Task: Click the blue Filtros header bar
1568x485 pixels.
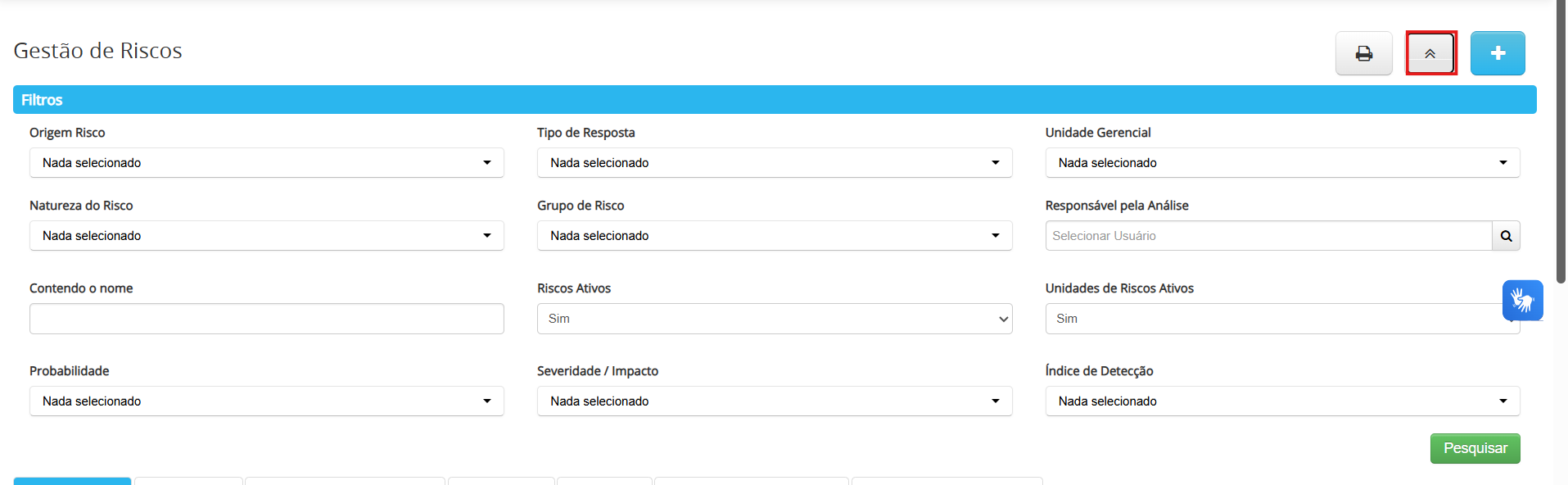Action: pyautogui.click(x=774, y=100)
